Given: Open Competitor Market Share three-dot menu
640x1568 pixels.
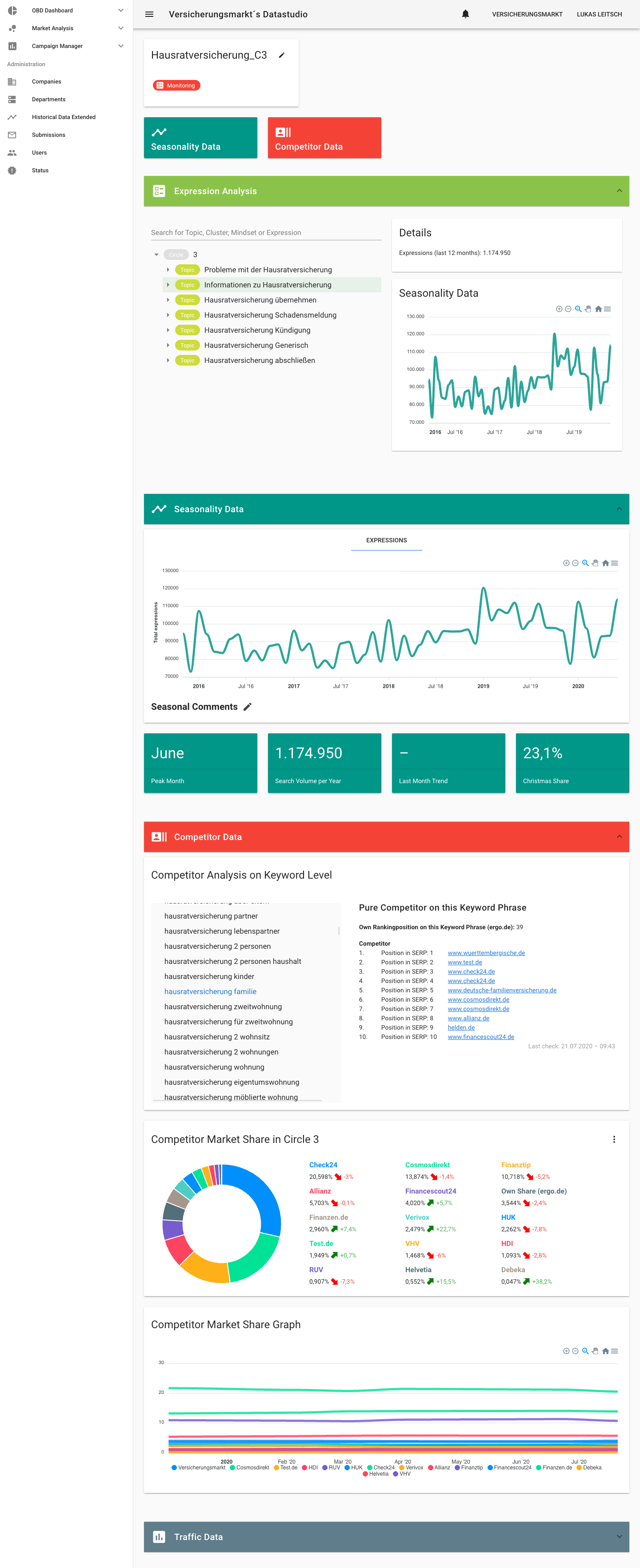Looking at the screenshot, I should coord(614,1139).
